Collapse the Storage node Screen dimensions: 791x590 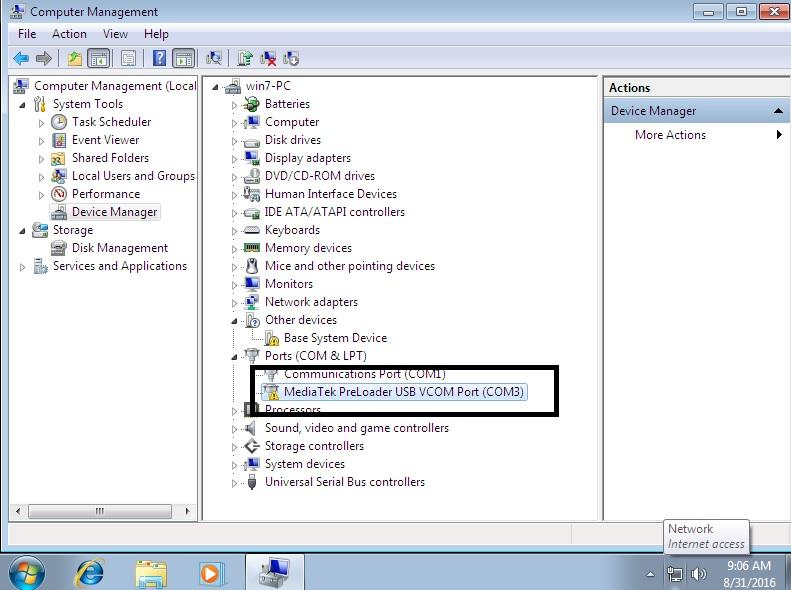[x=22, y=231]
